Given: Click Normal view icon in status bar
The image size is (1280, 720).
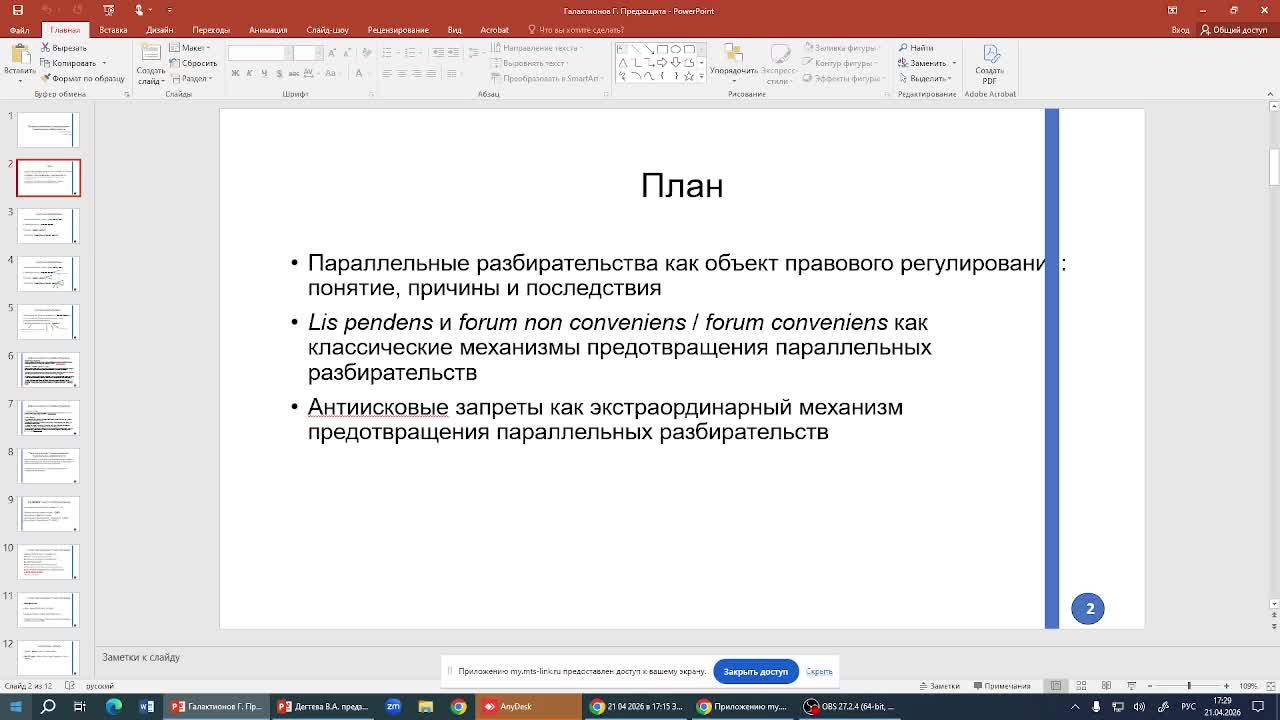Looking at the screenshot, I should click(x=1056, y=686).
